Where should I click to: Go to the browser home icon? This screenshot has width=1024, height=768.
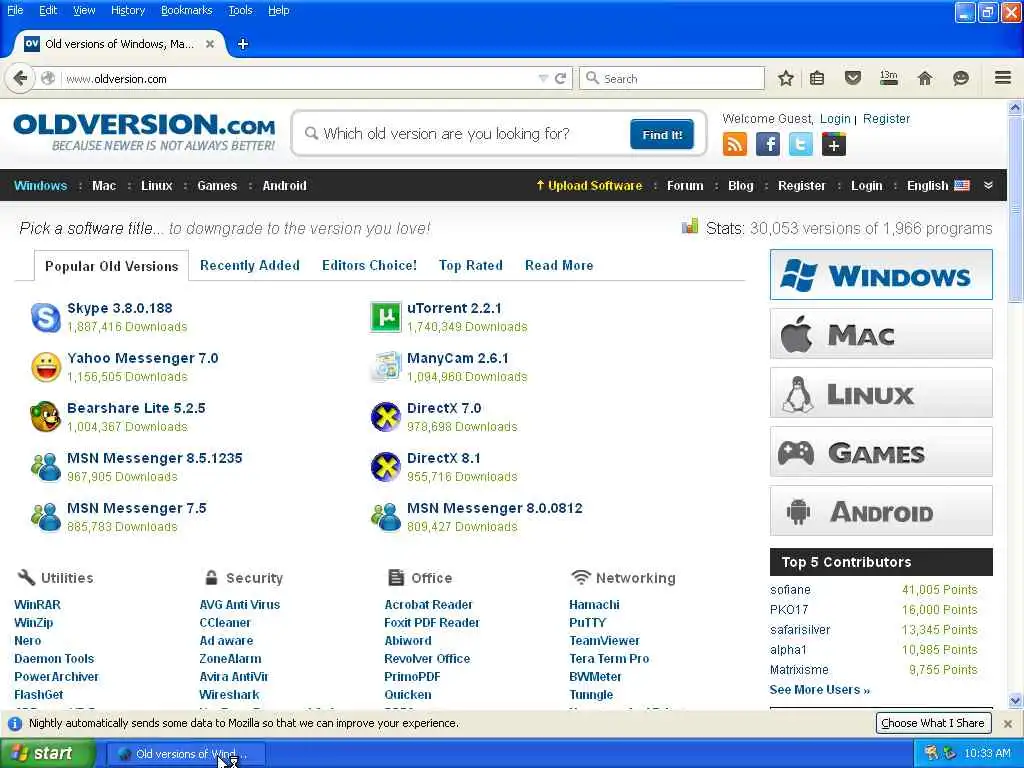click(924, 78)
